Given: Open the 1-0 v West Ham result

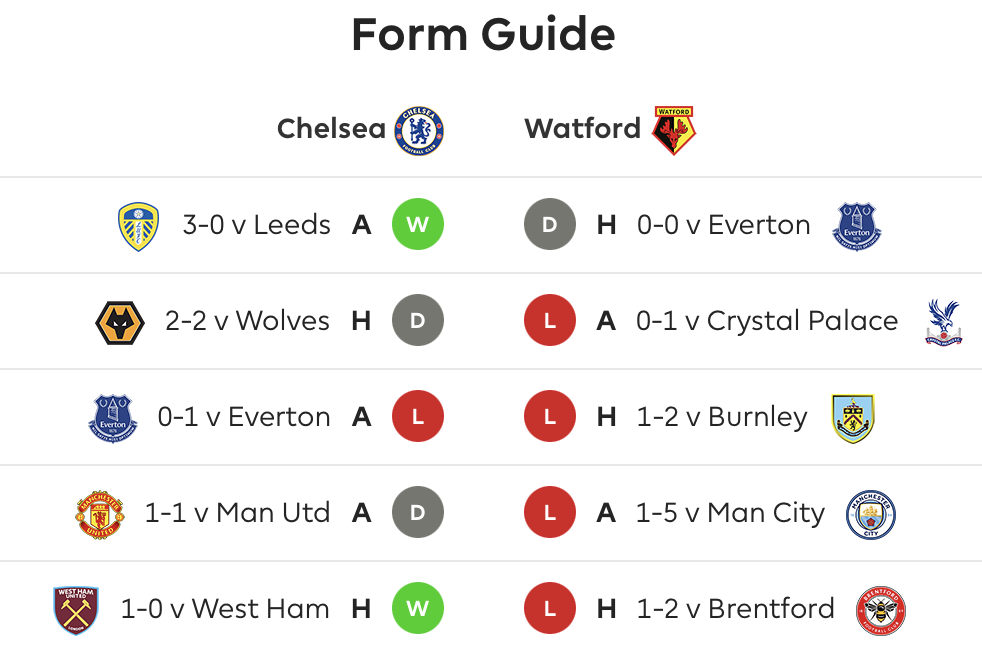Looking at the screenshot, I should pos(225,609).
